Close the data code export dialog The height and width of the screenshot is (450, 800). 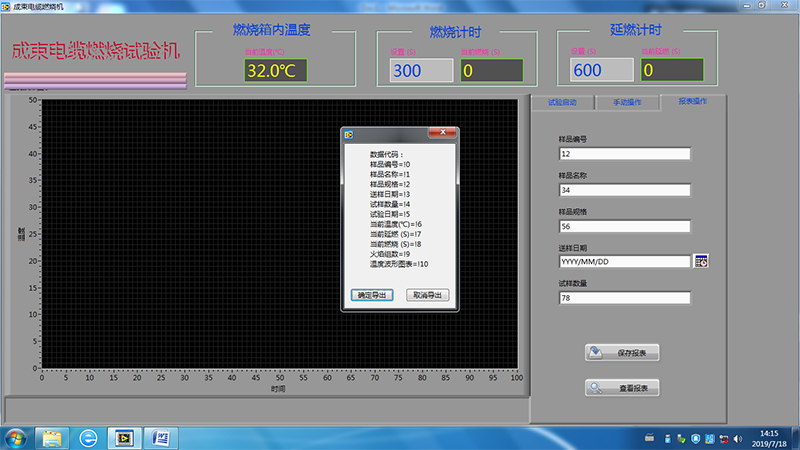point(441,134)
